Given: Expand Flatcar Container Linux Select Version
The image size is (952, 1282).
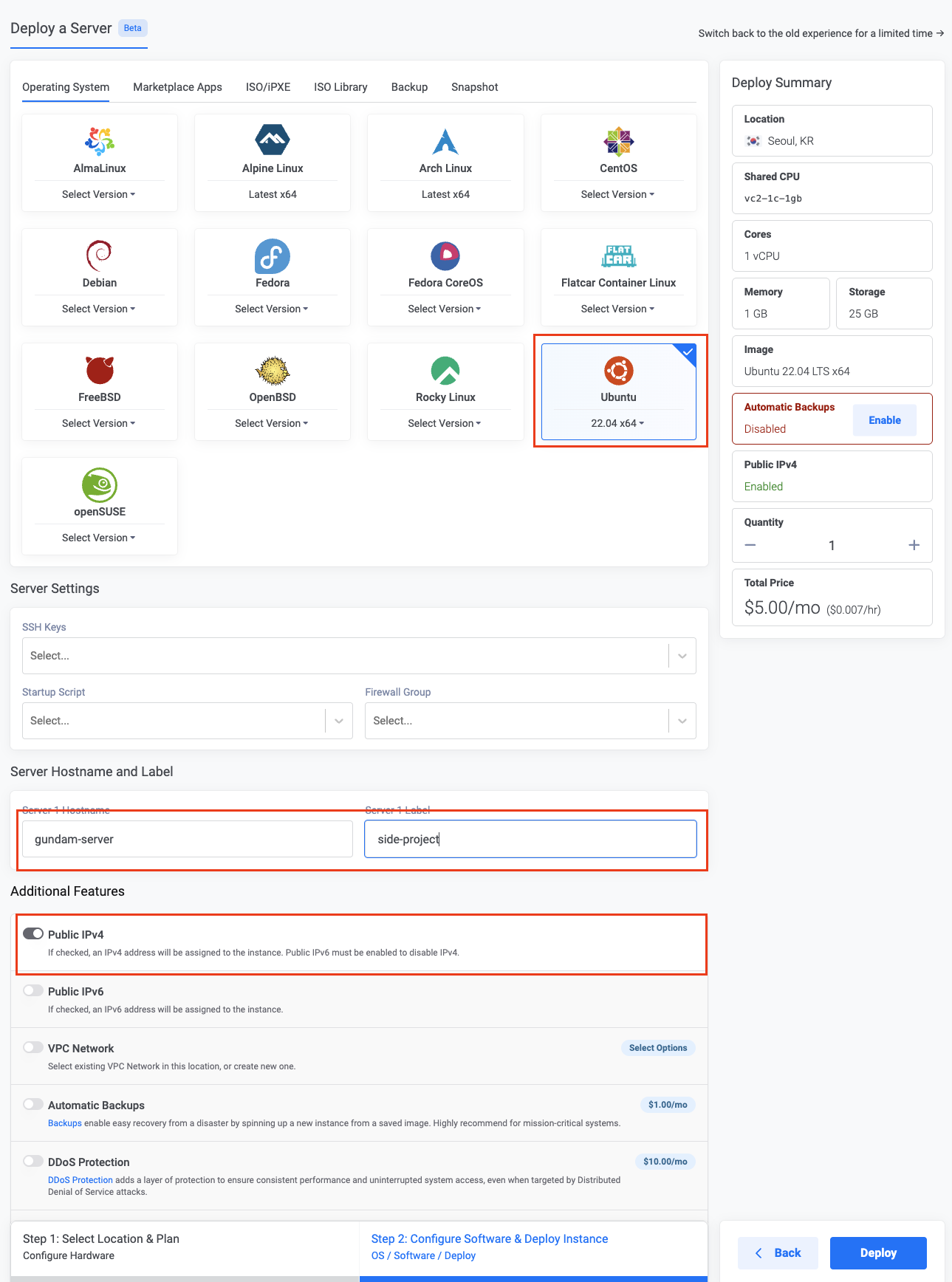Looking at the screenshot, I should (618, 309).
